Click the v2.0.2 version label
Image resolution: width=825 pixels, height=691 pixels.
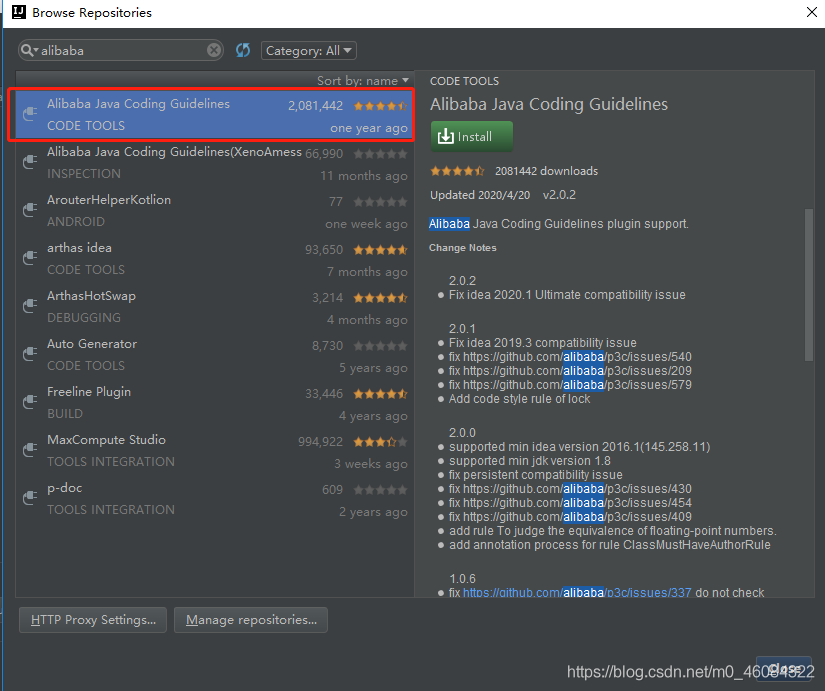click(559, 195)
